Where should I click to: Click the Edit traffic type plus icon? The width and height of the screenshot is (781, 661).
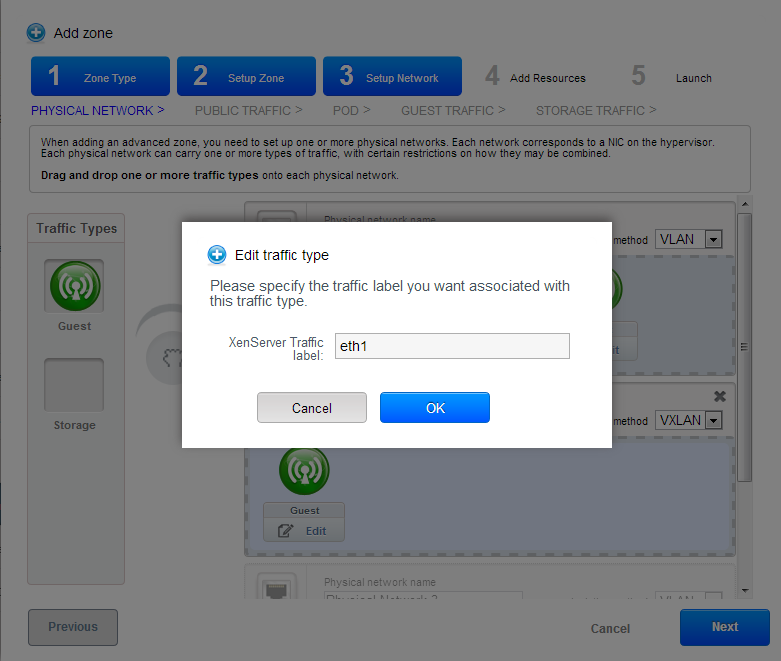pyautogui.click(x=217, y=255)
